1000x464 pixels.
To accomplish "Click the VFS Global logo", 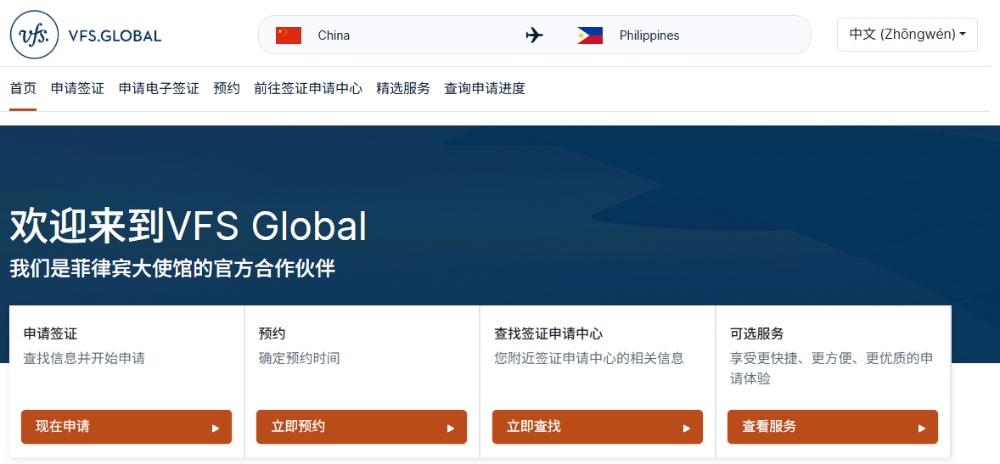I will tap(85, 35).
